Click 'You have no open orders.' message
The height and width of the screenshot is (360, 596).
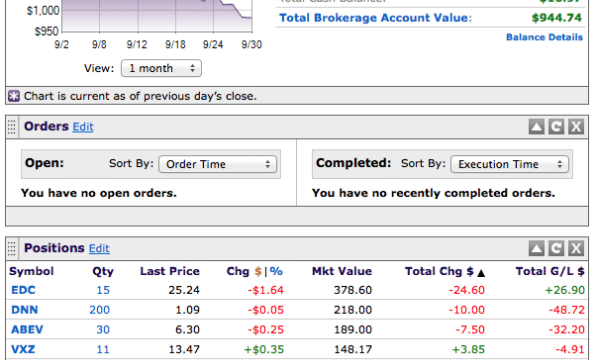tap(99, 193)
